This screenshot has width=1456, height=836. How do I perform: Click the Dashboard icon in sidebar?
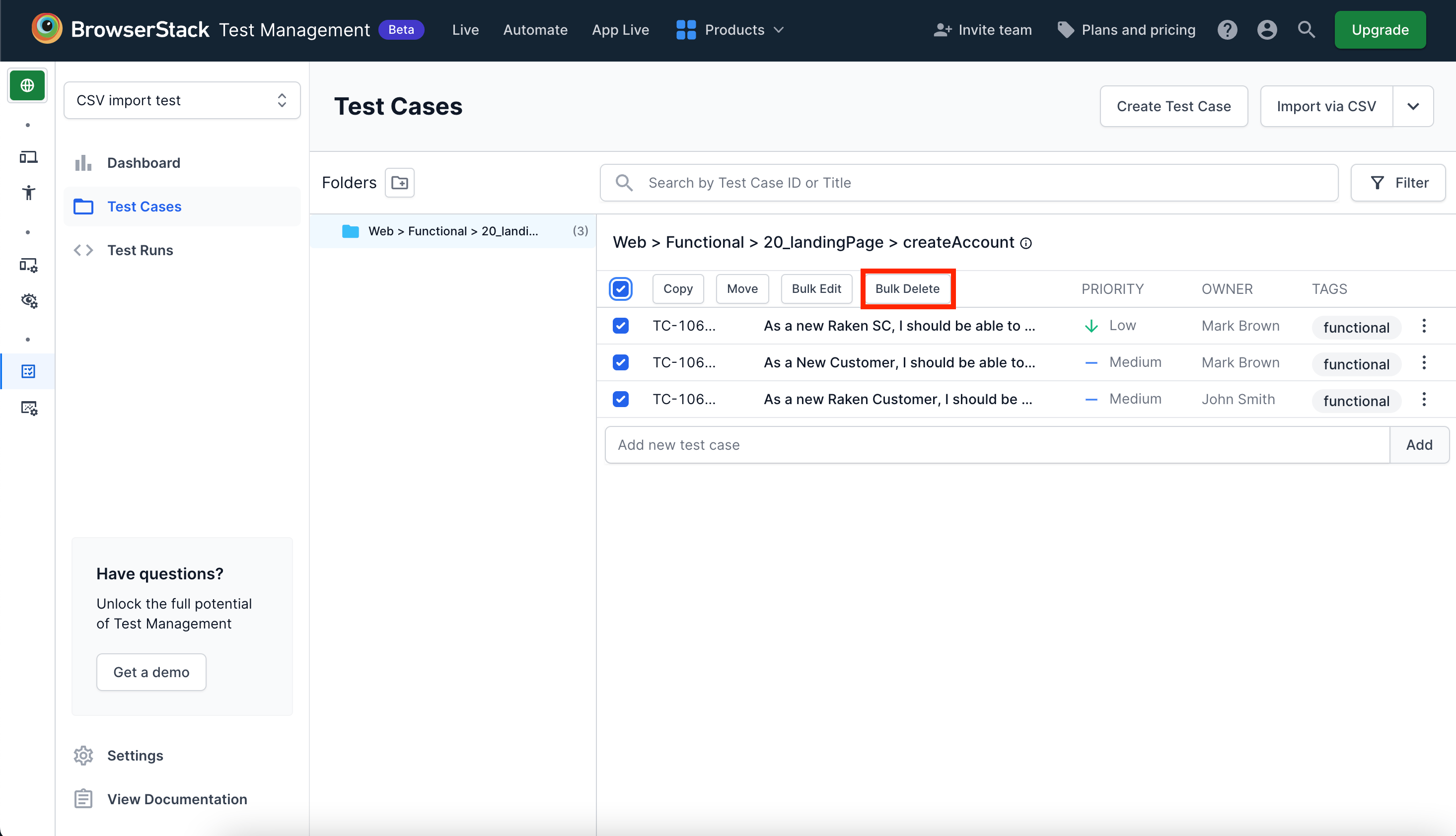tap(83, 162)
